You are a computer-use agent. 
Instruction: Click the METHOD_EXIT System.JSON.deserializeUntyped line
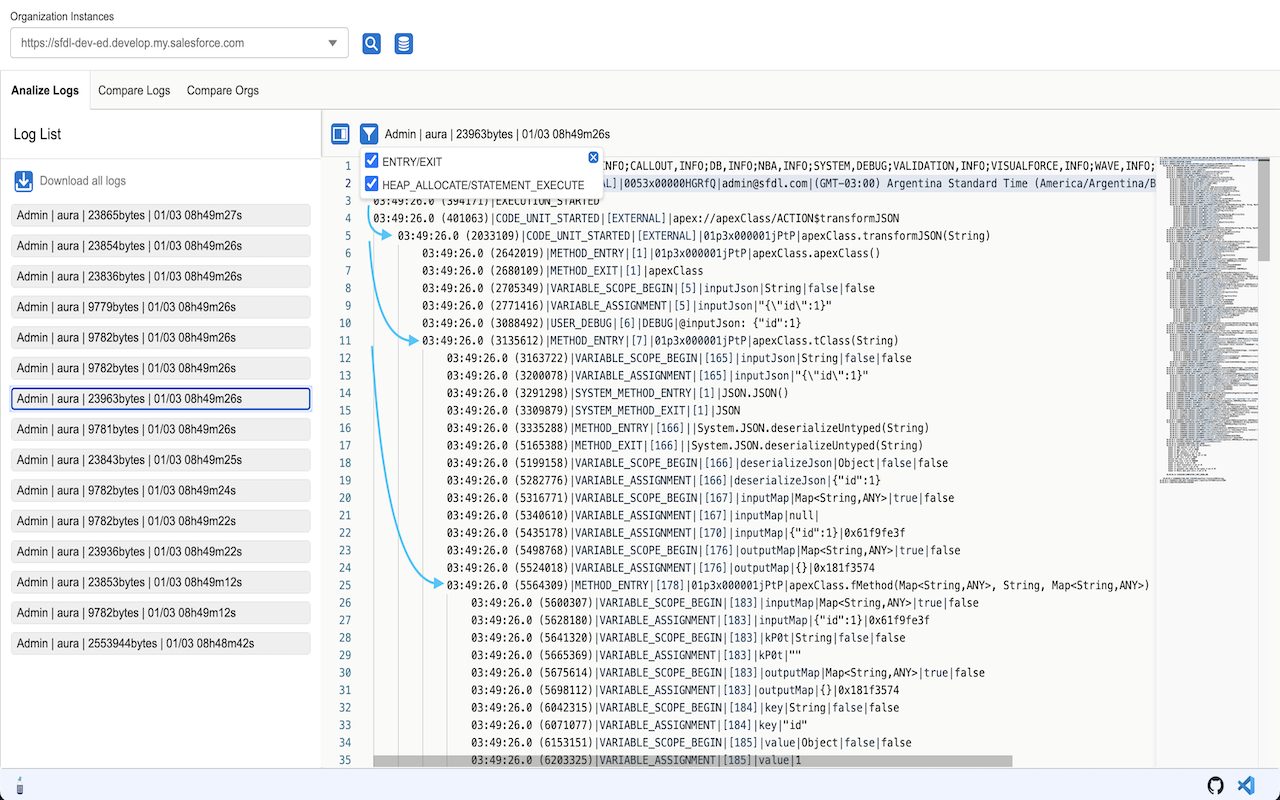(685, 446)
